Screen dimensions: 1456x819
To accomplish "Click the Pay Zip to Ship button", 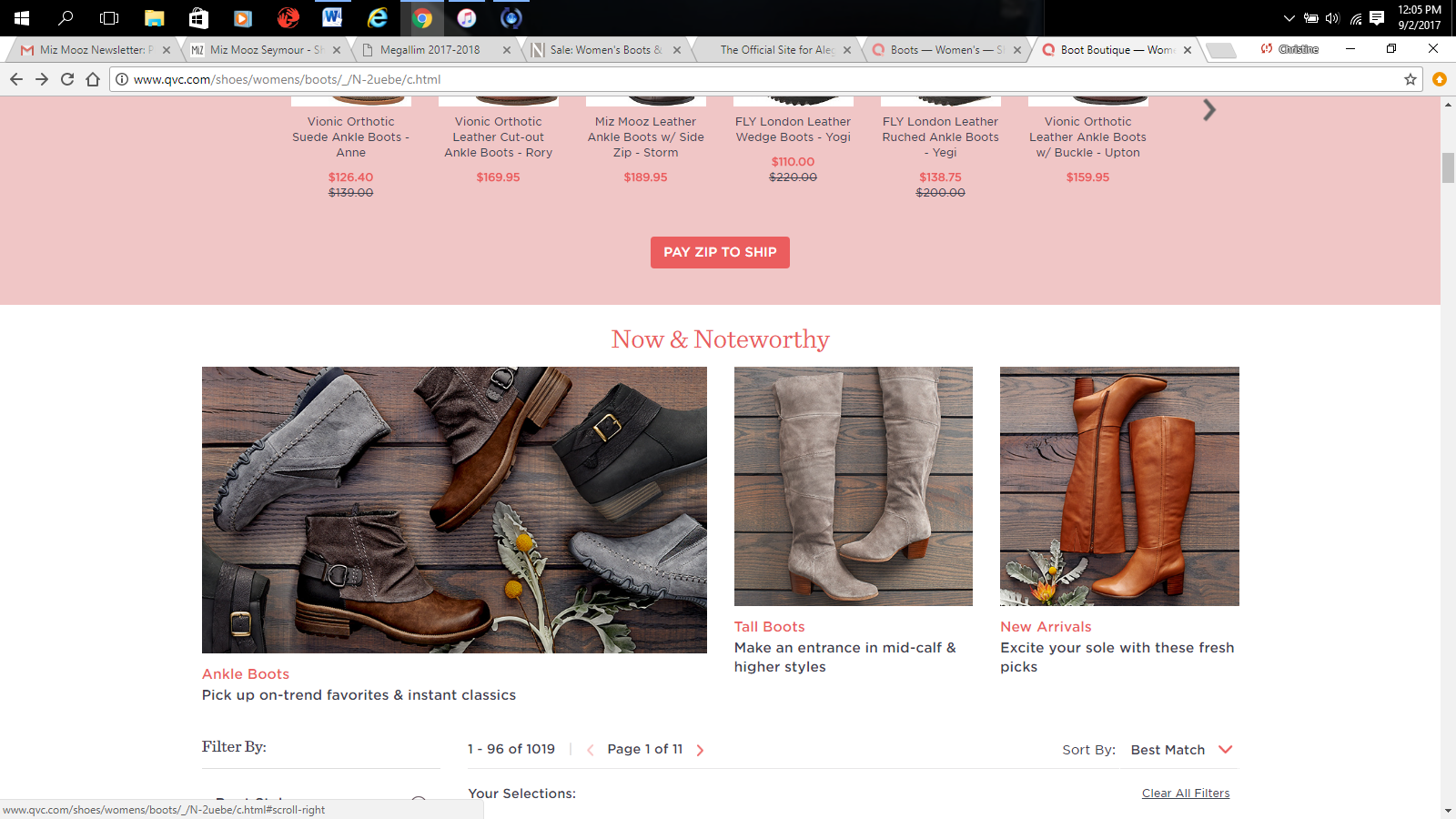I will 720,252.
